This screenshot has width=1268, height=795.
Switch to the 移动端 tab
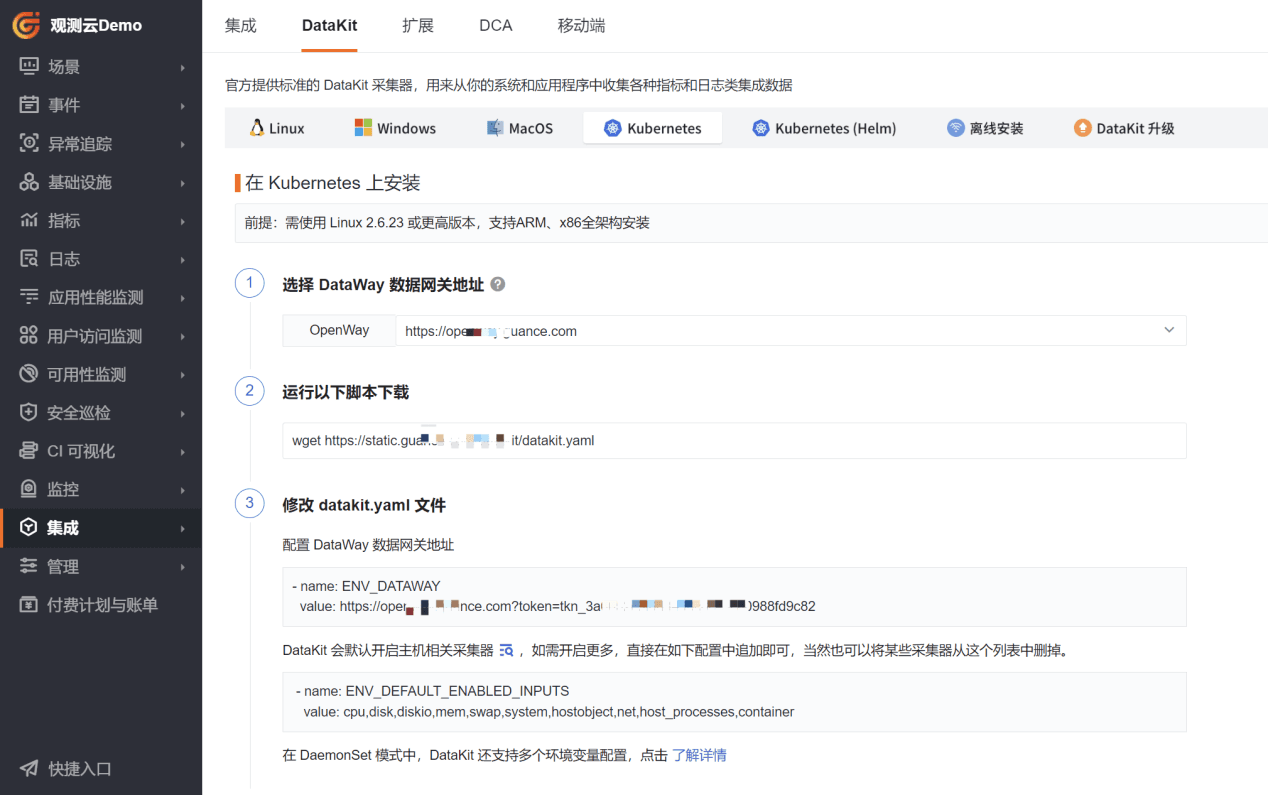click(x=581, y=26)
